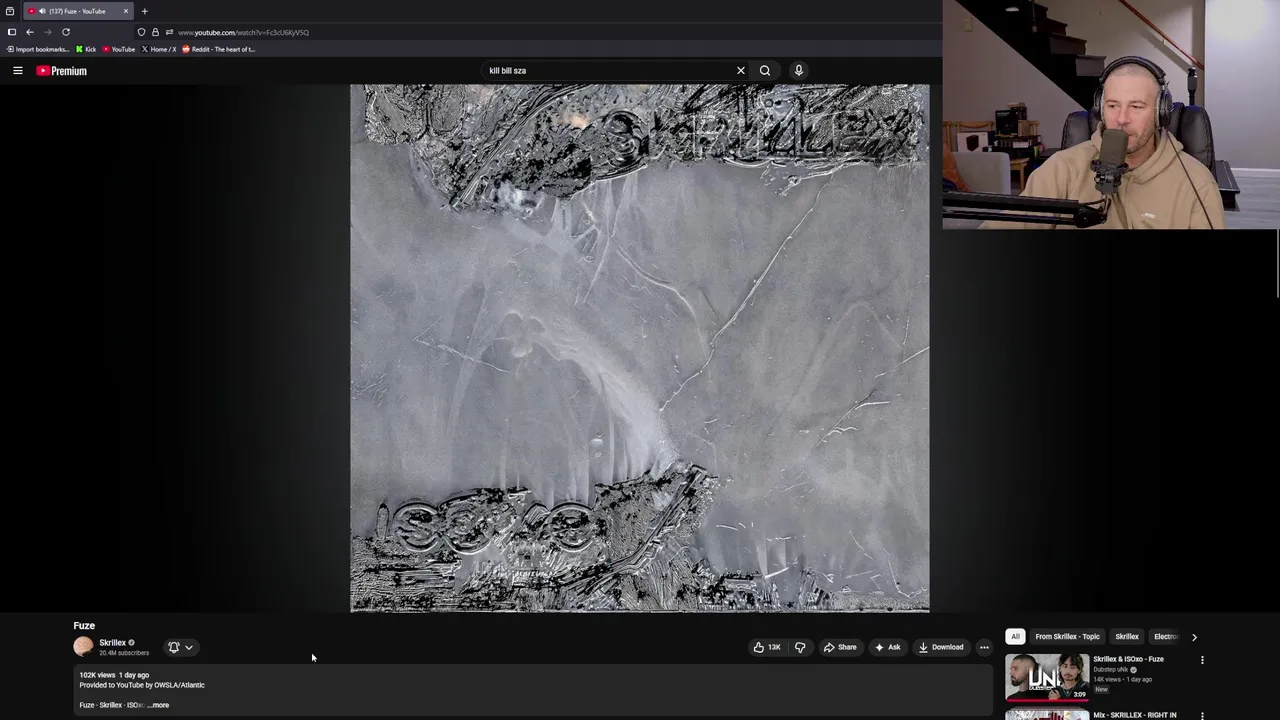Open options for 'Skrillex & ISOxo - Fuze'
Viewport: 1280px width, 720px height.
1202,660
